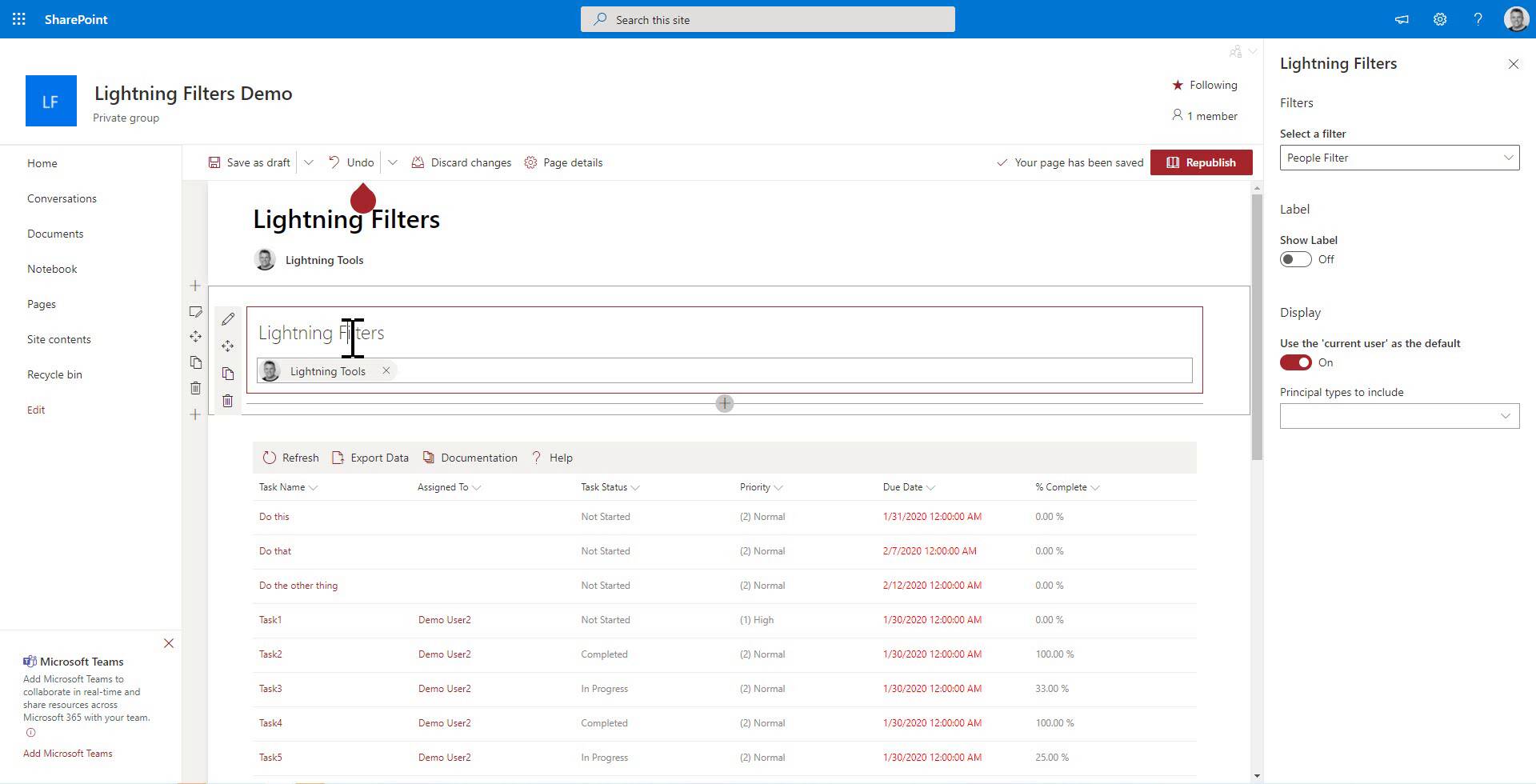Image resolution: width=1536 pixels, height=784 pixels.
Task: Open Recycle bin in navigation
Action: [54, 374]
